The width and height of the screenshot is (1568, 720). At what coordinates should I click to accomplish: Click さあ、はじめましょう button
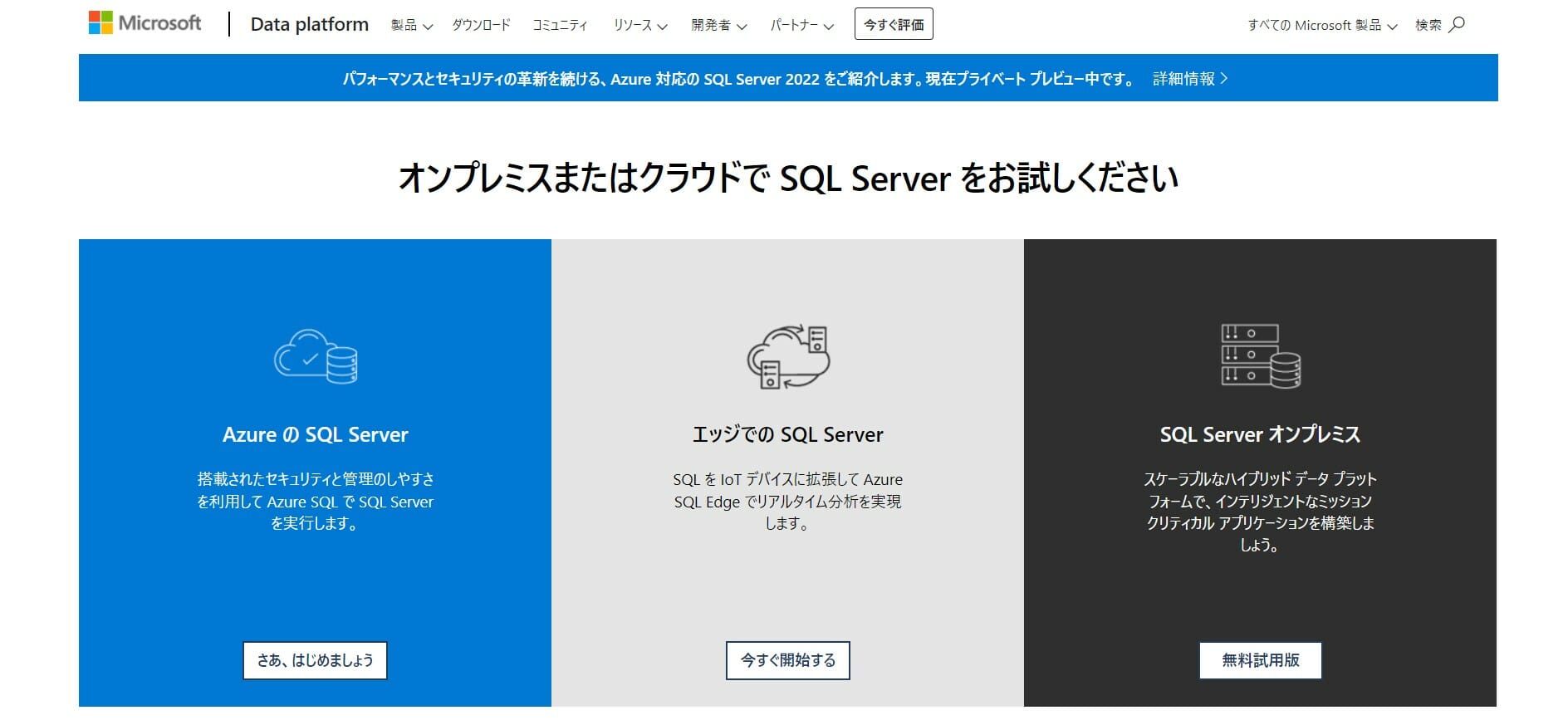tap(315, 660)
